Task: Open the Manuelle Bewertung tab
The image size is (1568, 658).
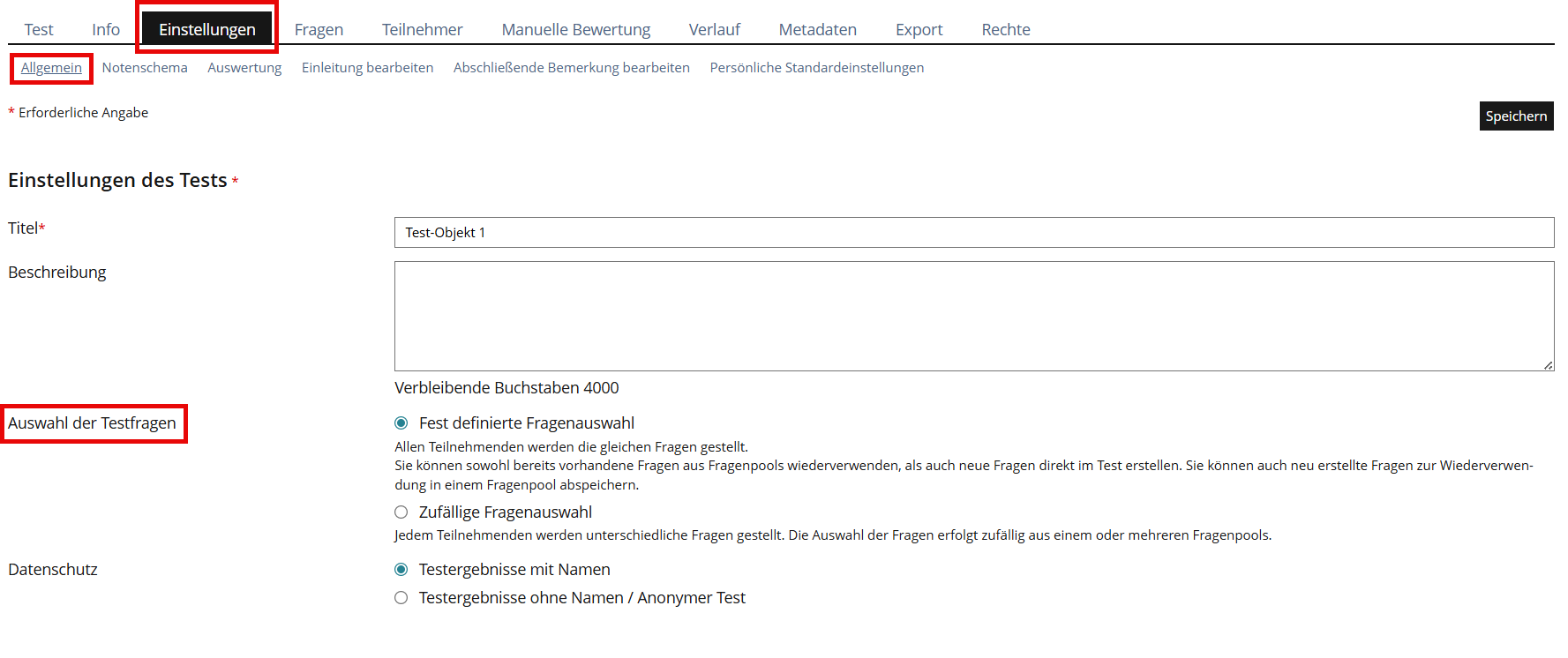Action: [575, 30]
